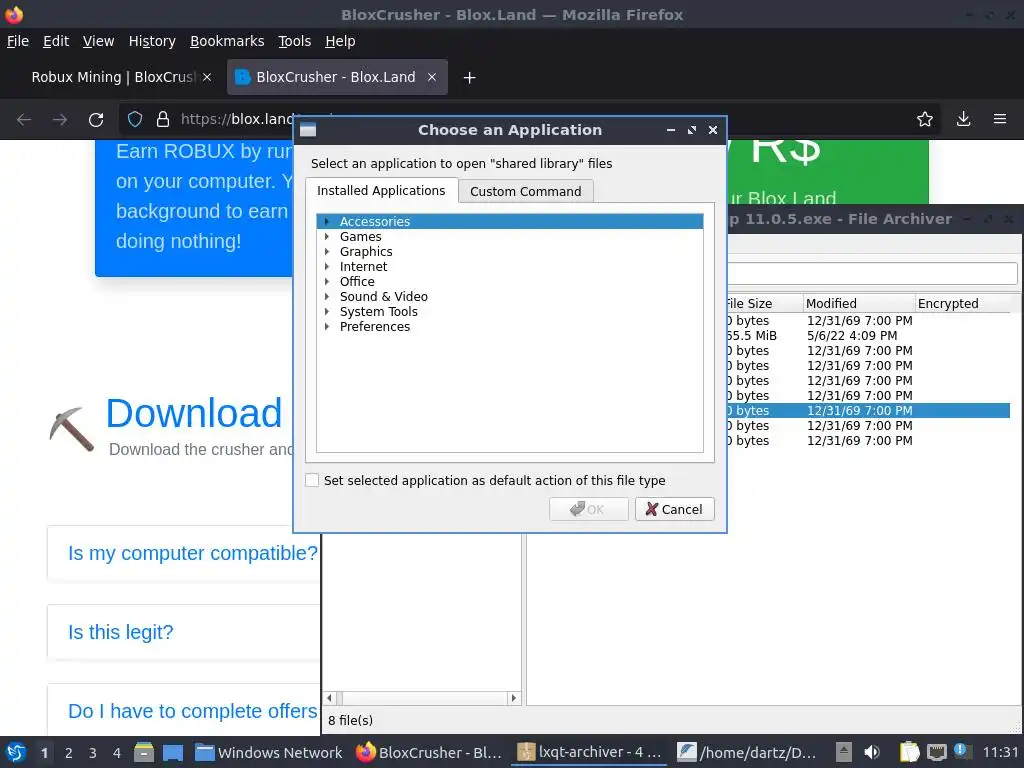The image size is (1024, 768).
Task: Open the View menu
Action: (99, 41)
